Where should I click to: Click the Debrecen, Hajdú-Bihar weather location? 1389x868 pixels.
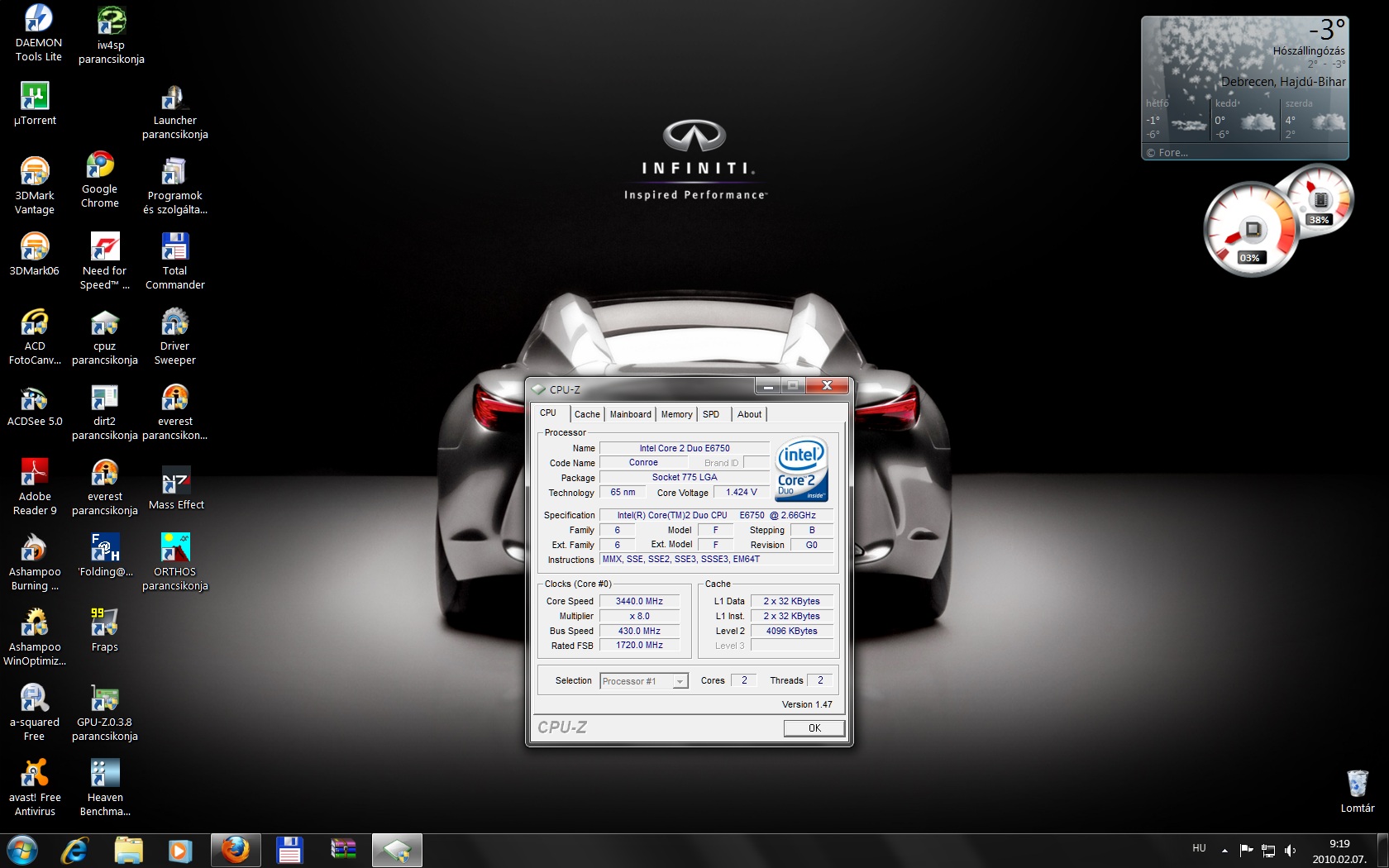point(1283,82)
